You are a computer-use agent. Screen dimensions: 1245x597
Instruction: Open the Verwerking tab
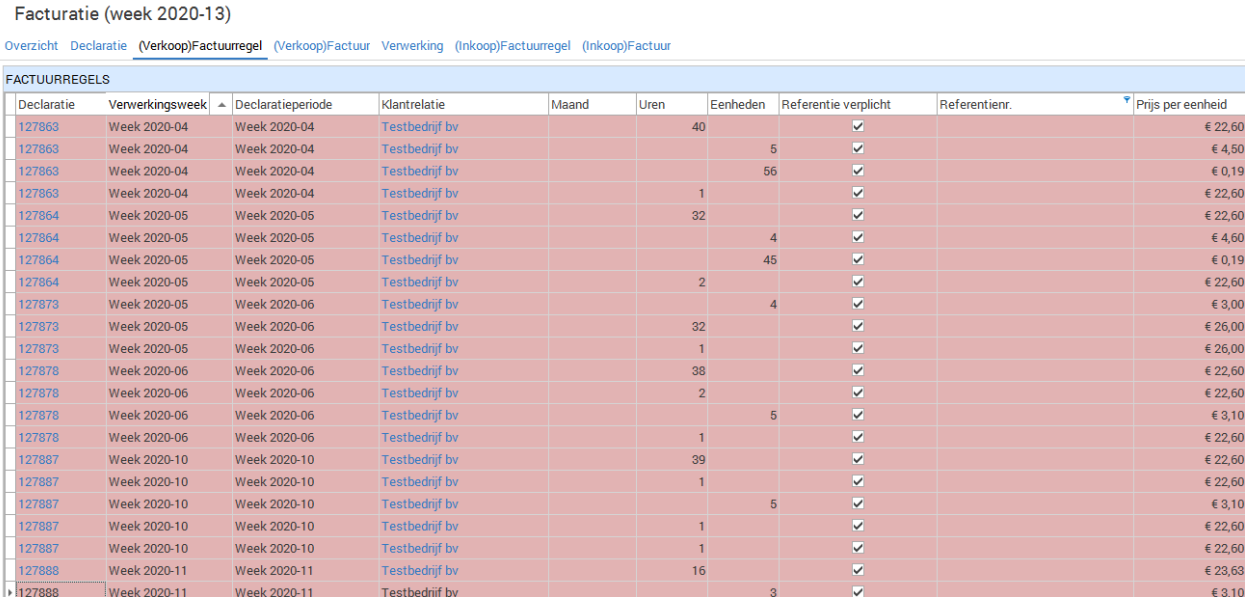(412, 46)
